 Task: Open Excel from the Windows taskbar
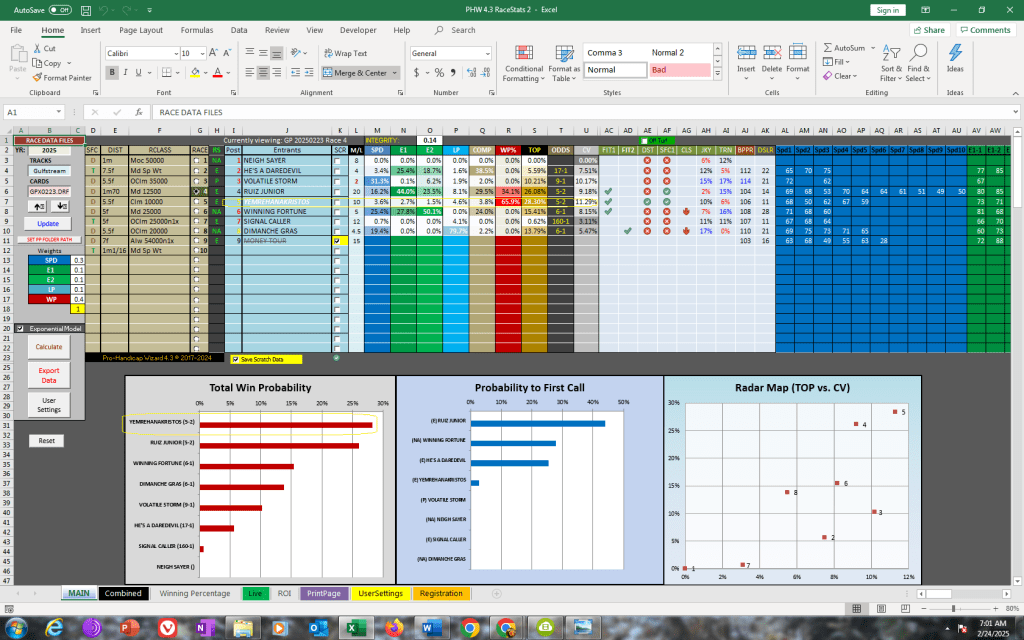353,627
